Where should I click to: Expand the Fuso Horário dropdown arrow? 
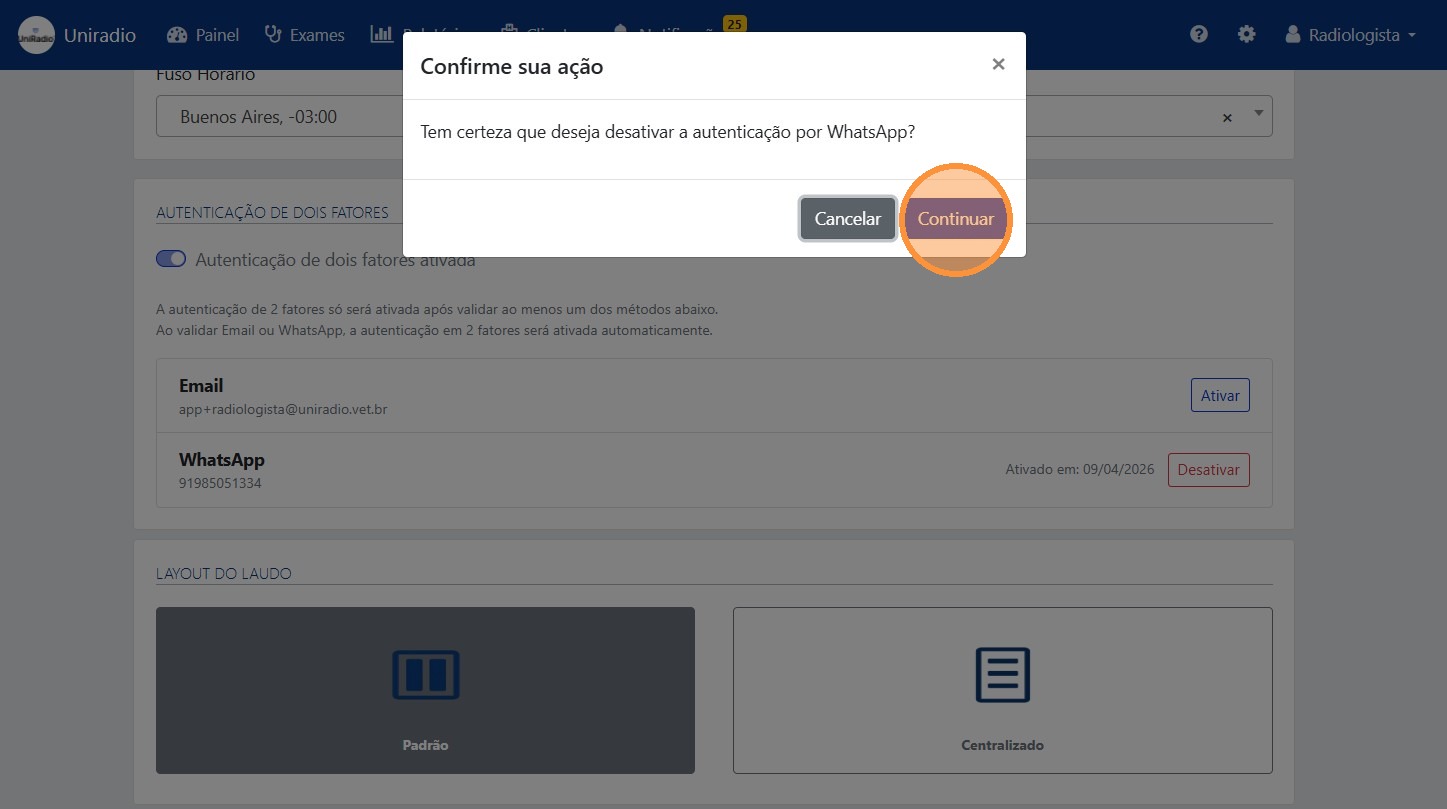[1258, 114]
